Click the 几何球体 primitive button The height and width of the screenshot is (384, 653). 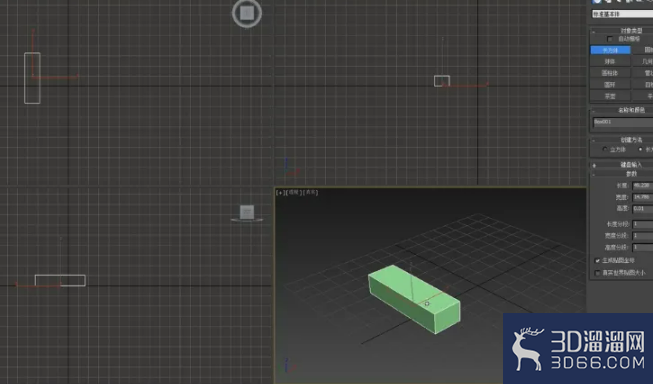(x=643, y=62)
